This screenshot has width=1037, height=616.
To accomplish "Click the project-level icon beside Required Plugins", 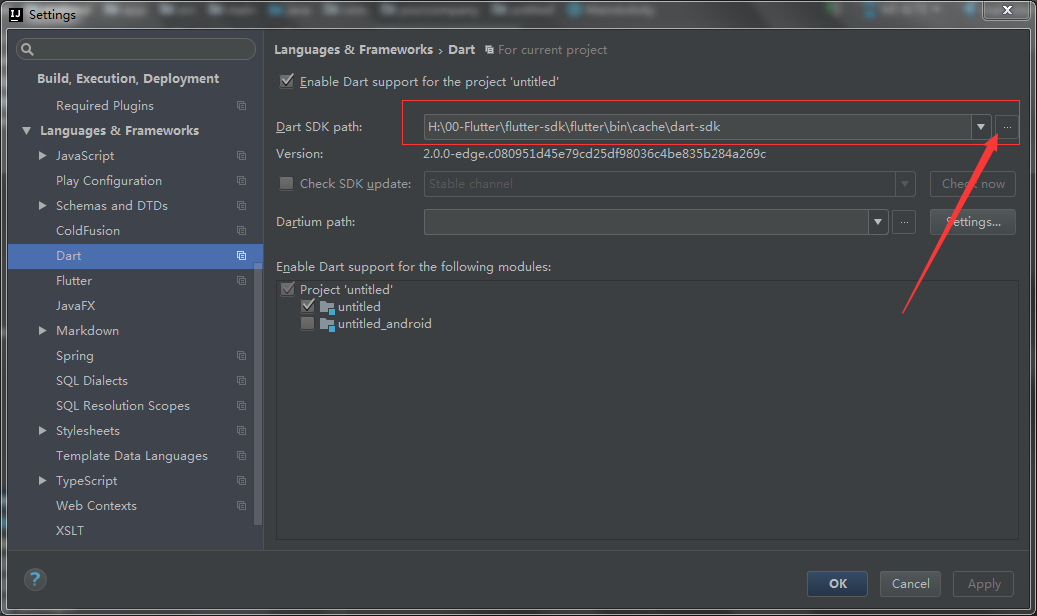I will (241, 106).
